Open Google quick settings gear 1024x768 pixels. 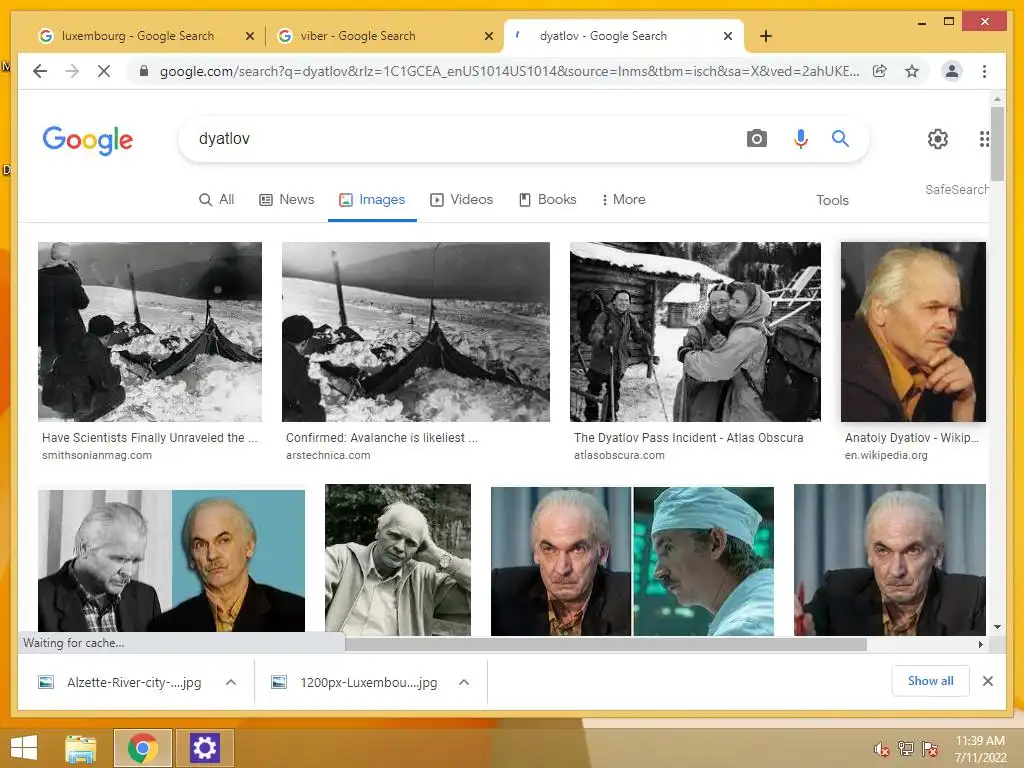938,138
